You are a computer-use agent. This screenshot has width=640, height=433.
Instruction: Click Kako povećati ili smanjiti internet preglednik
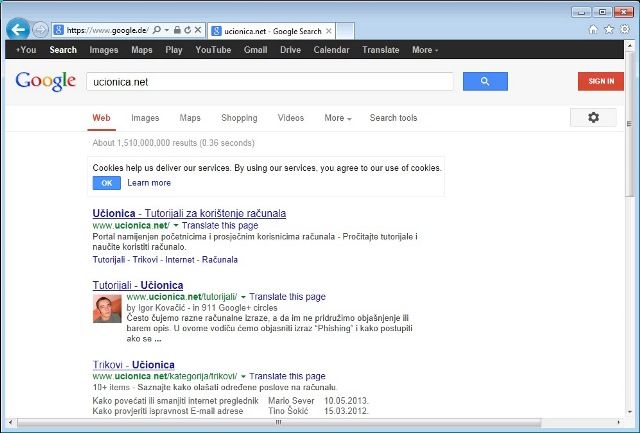click(x=176, y=401)
